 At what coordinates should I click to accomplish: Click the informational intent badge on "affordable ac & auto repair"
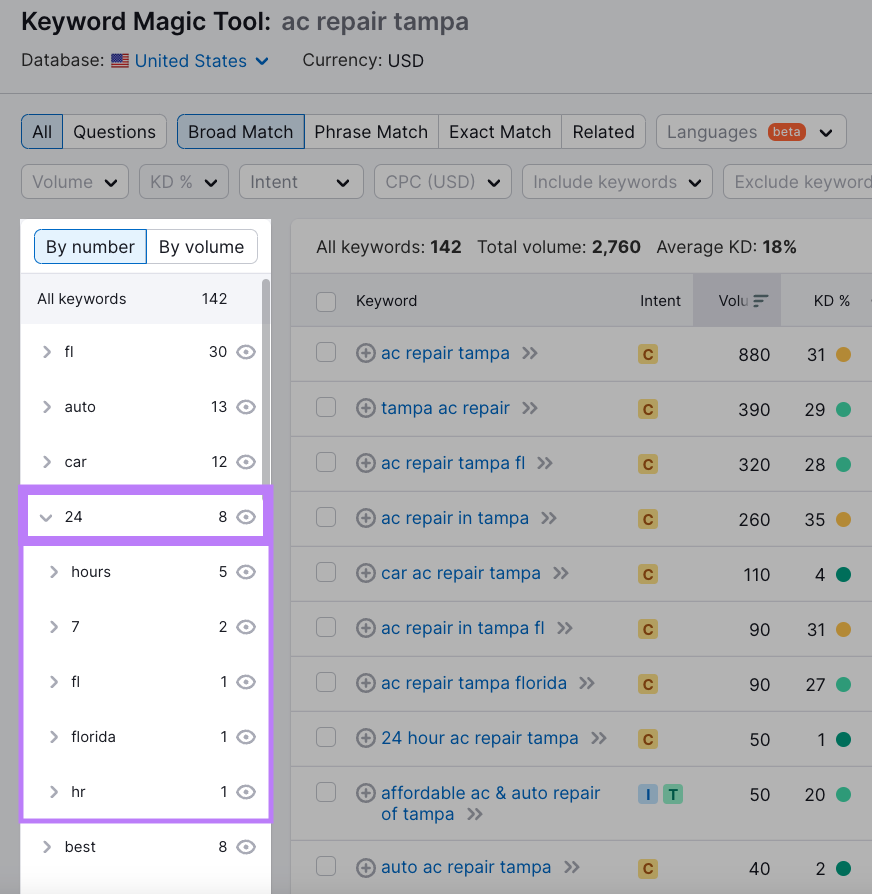(x=647, y=792)
